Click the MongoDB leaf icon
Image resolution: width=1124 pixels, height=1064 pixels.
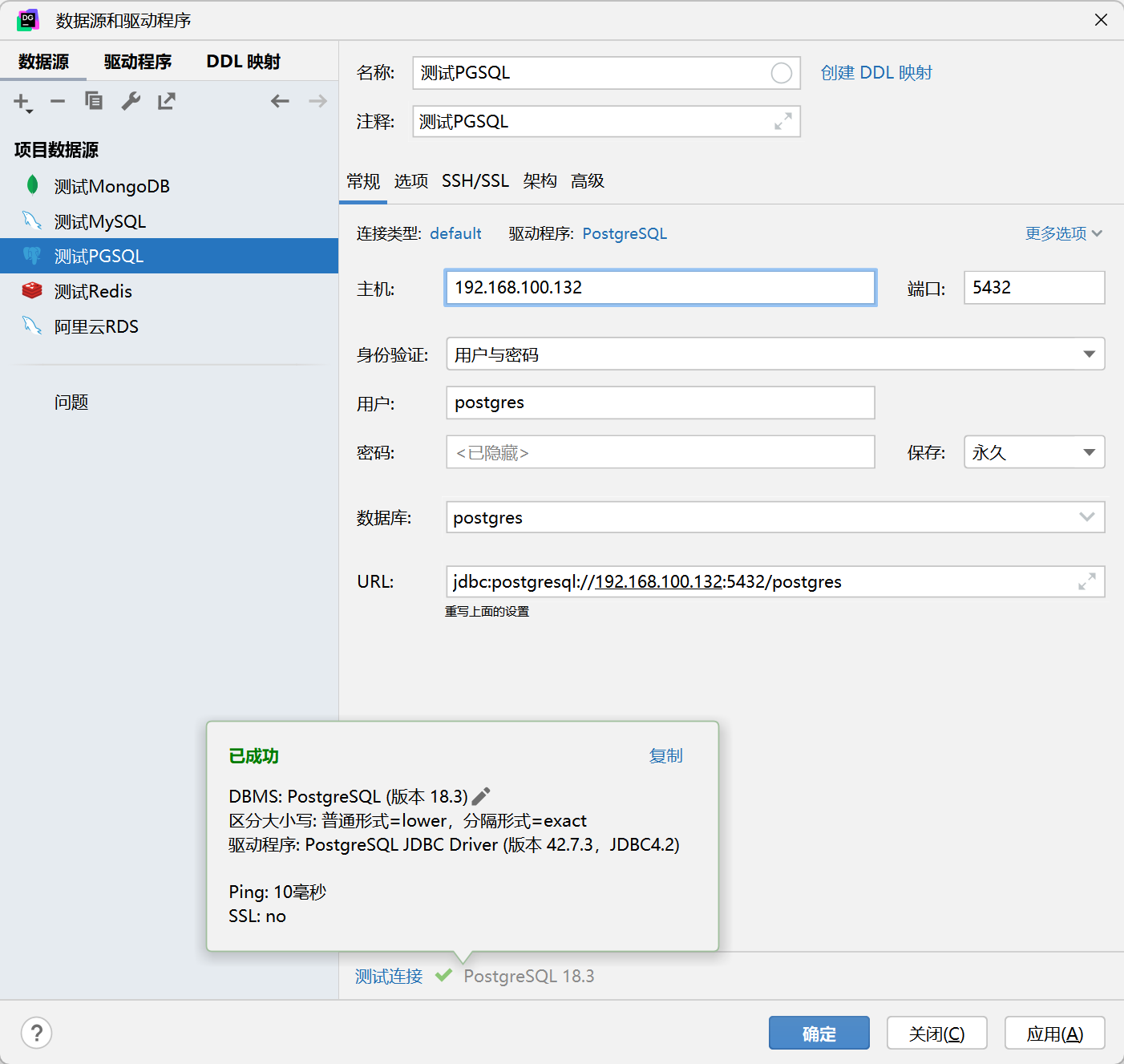coord(32,185)
